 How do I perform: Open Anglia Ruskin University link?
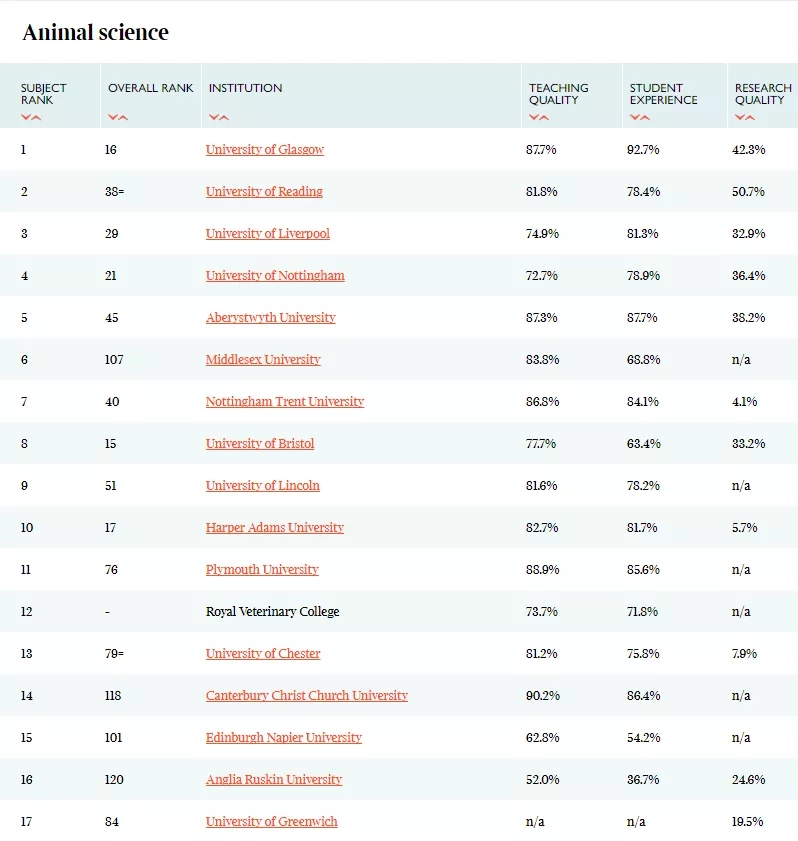[274, 779]
